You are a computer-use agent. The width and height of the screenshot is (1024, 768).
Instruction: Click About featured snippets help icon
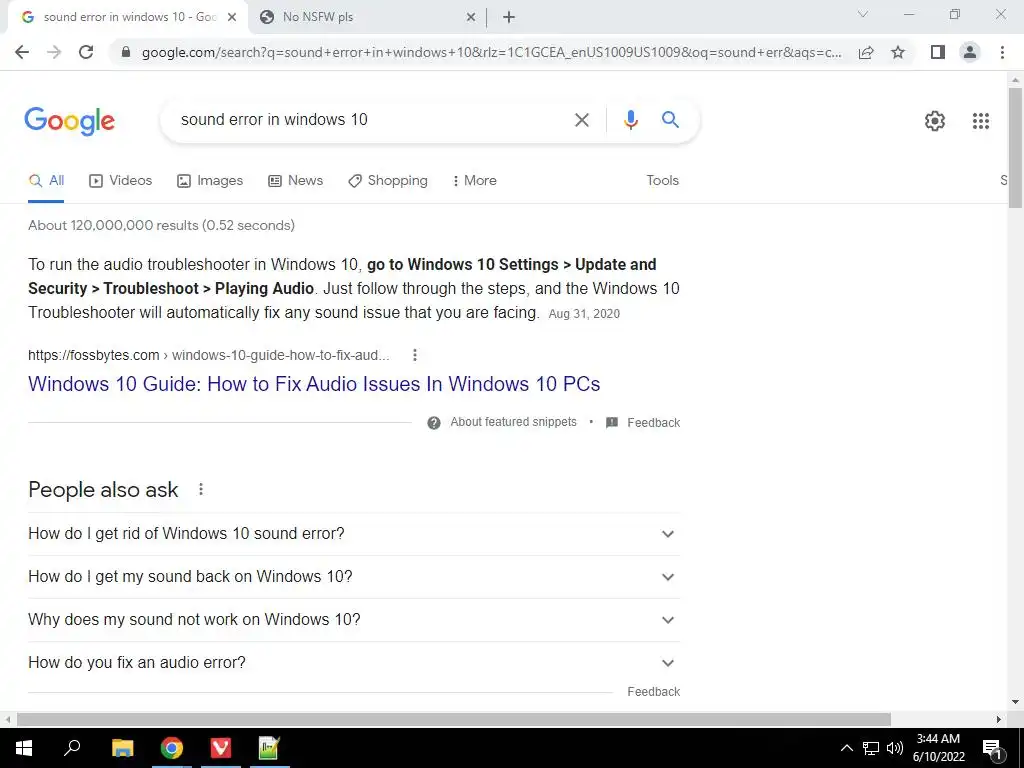point(434,423)
